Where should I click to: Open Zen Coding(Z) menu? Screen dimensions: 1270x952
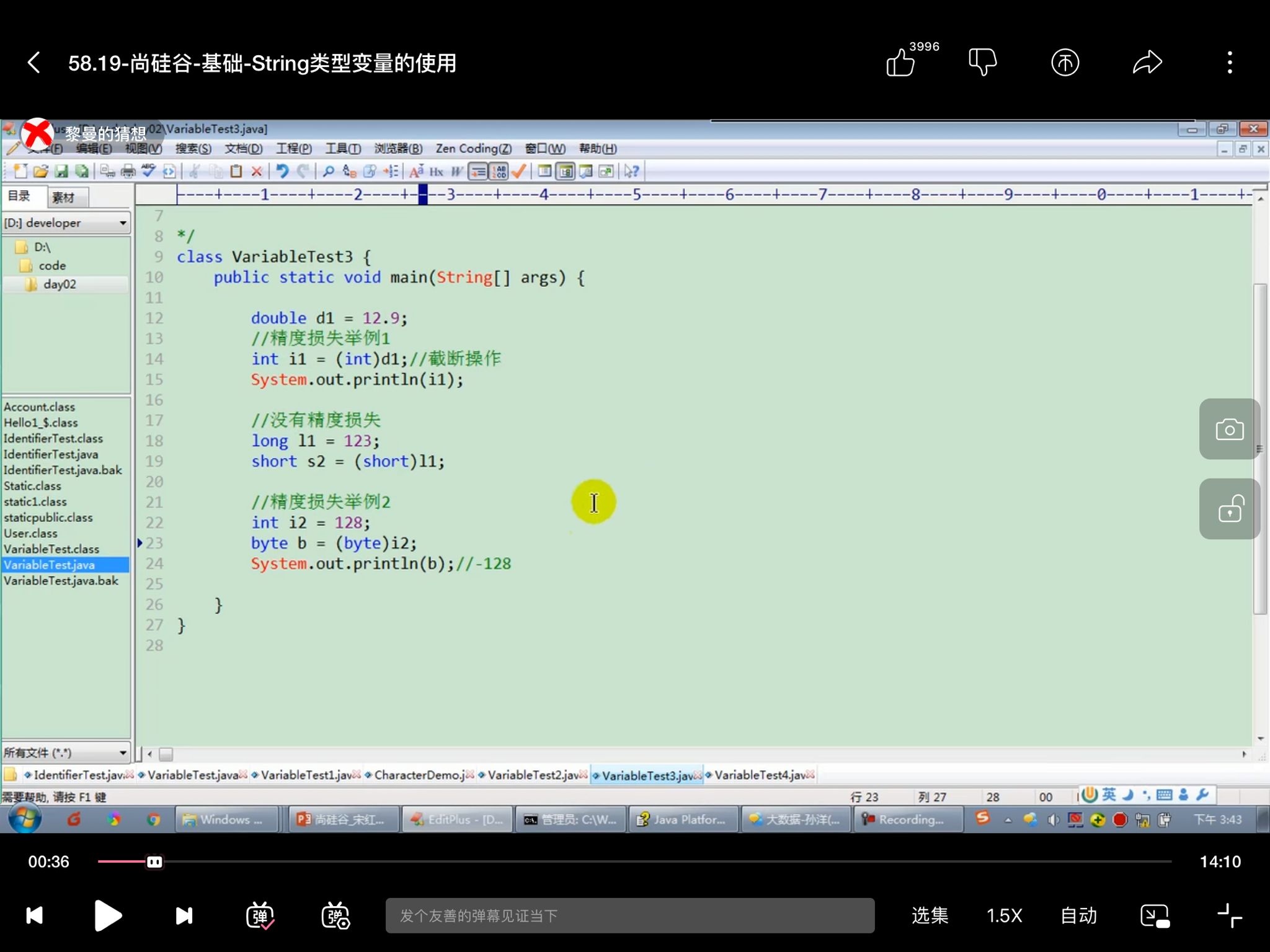[471, 148]
